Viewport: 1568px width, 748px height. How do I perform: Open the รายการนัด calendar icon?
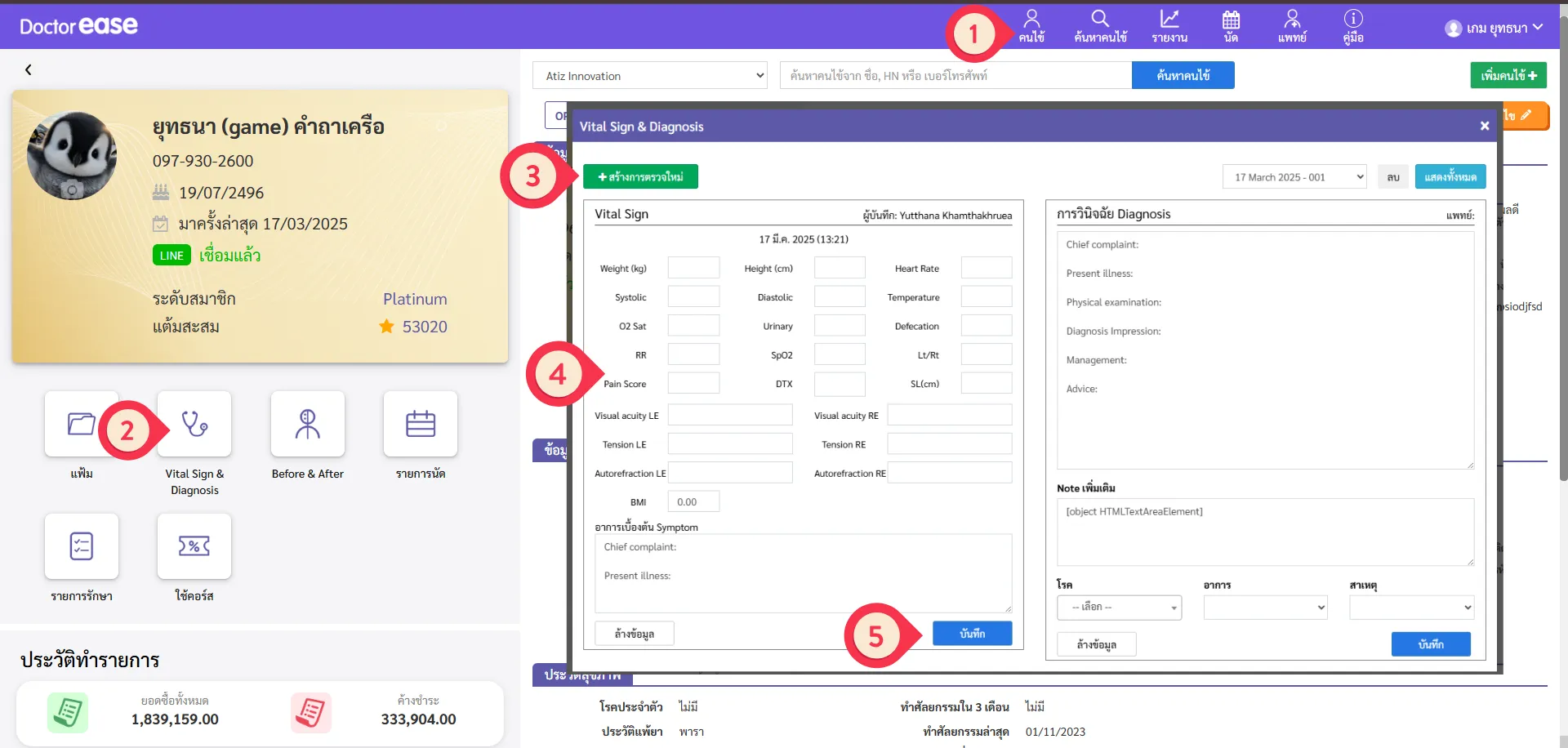point(420,424)
